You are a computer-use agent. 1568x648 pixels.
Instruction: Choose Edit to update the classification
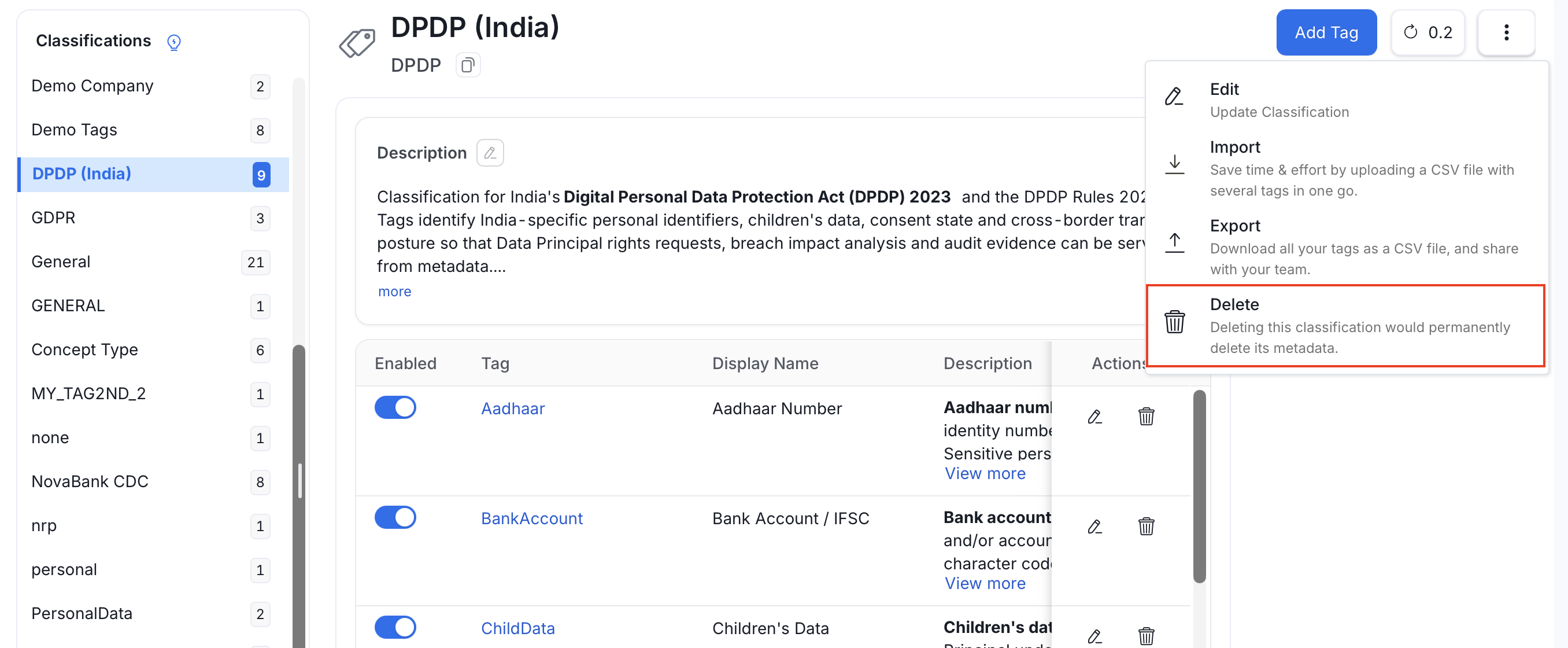(1346, 101)
